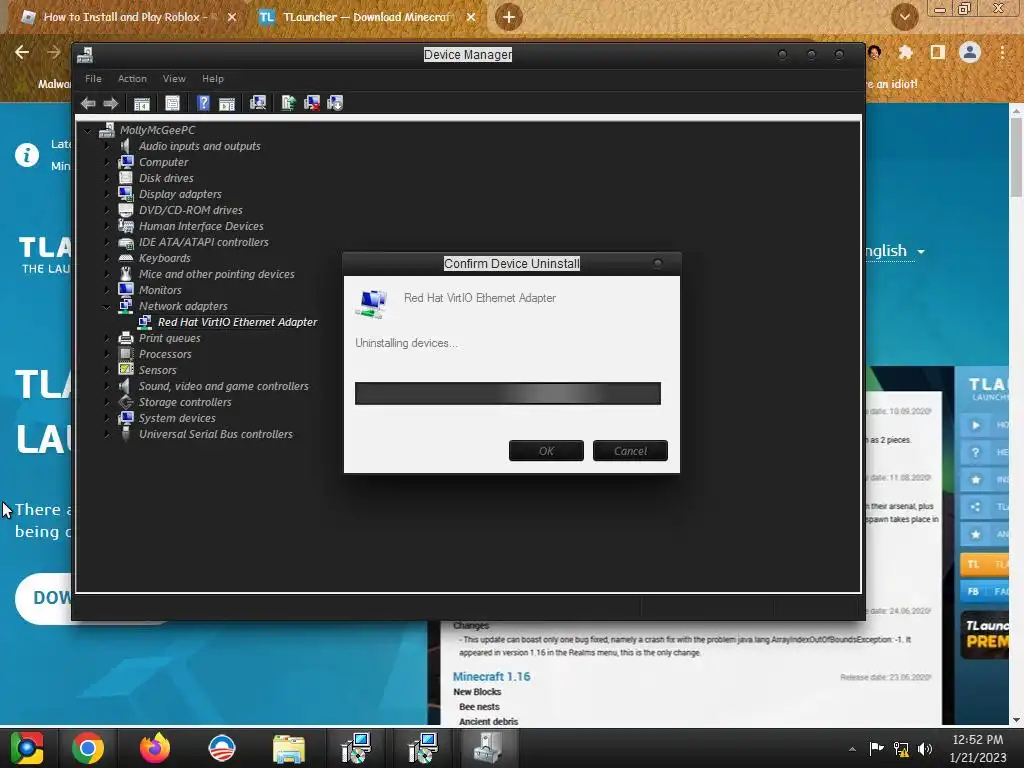Viewport: 1024px width, 768px height.
Task: Open the English language dropdown on webpage
Action: point(893,251)
